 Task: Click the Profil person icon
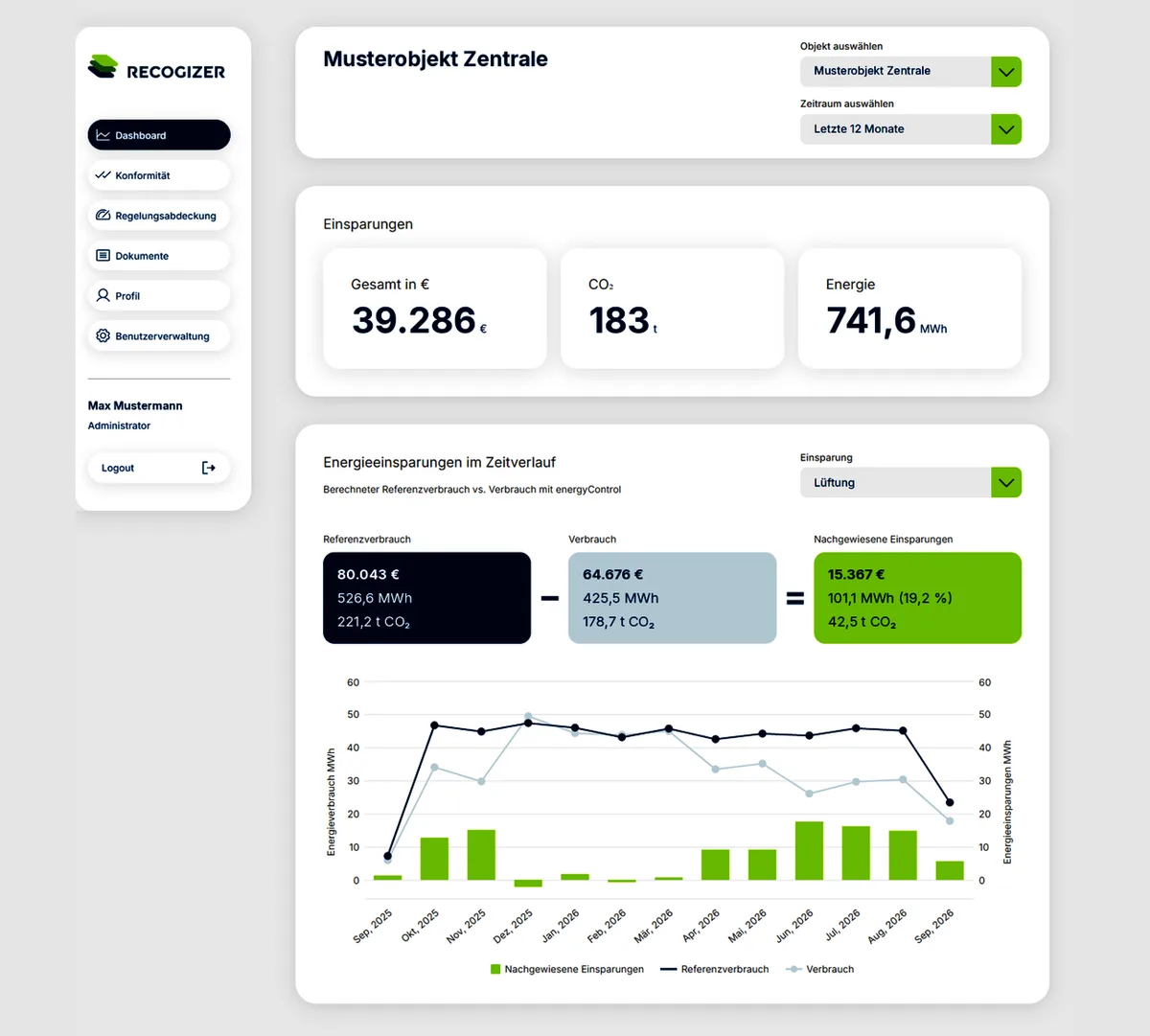click(103, 296)
